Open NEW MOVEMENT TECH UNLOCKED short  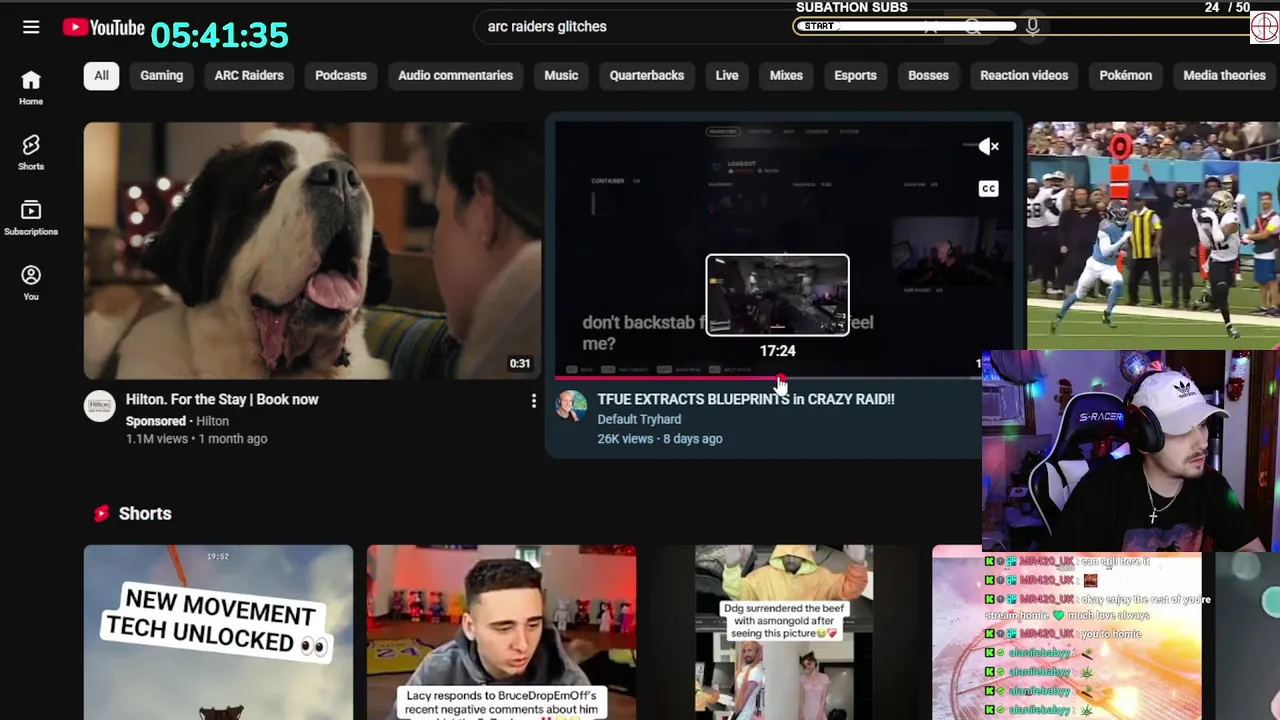218,632
